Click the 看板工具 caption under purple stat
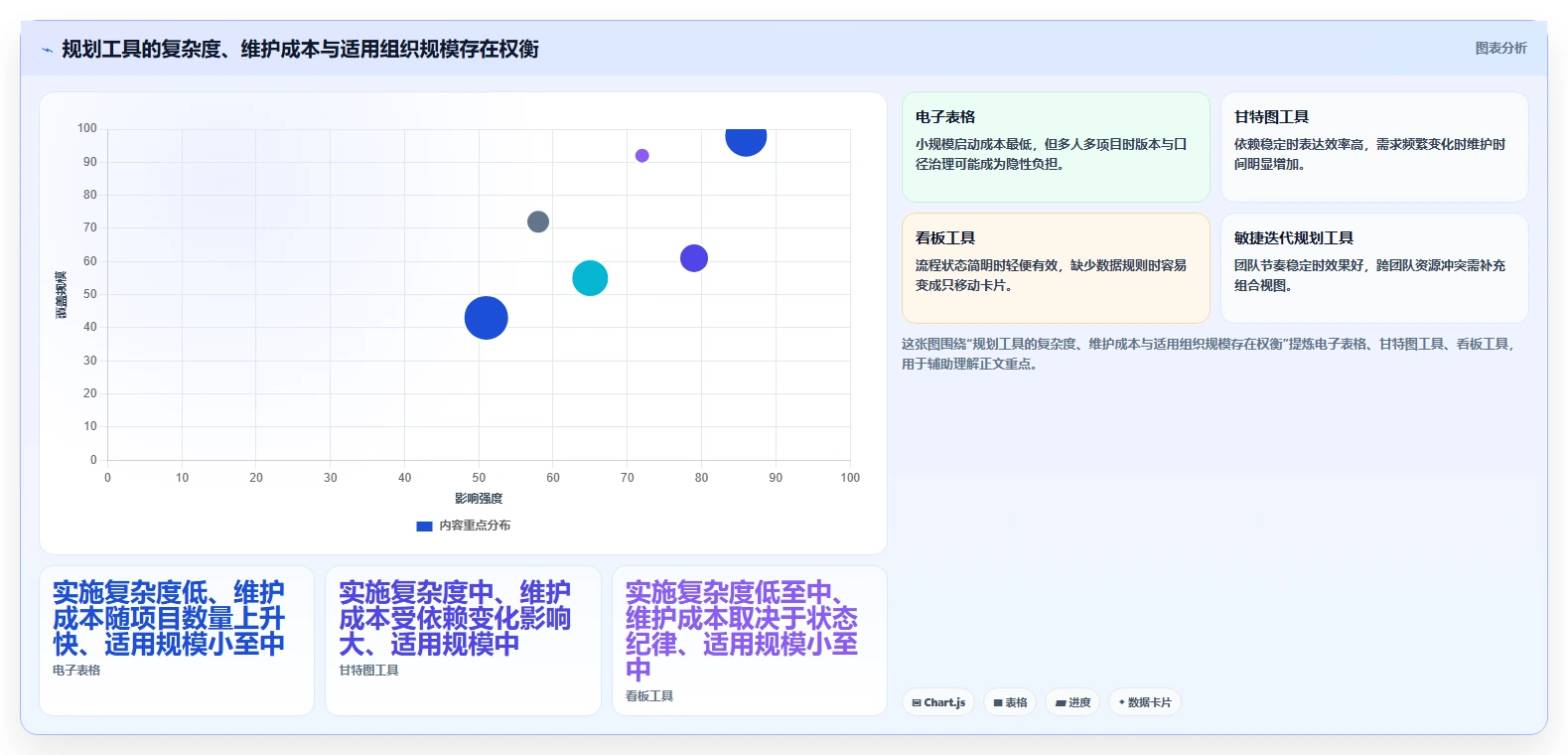The image size is (1568, 755). (649, 696)
